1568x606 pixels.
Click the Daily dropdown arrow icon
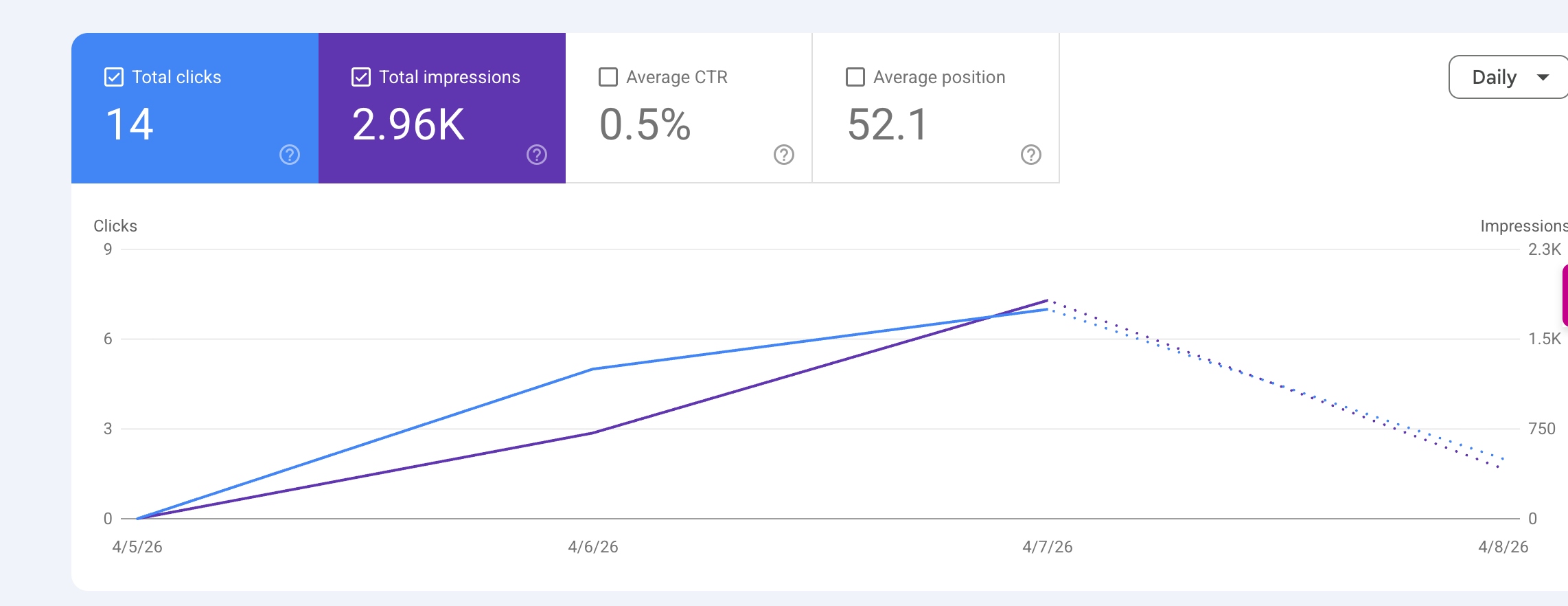(x=1543, y=78)
